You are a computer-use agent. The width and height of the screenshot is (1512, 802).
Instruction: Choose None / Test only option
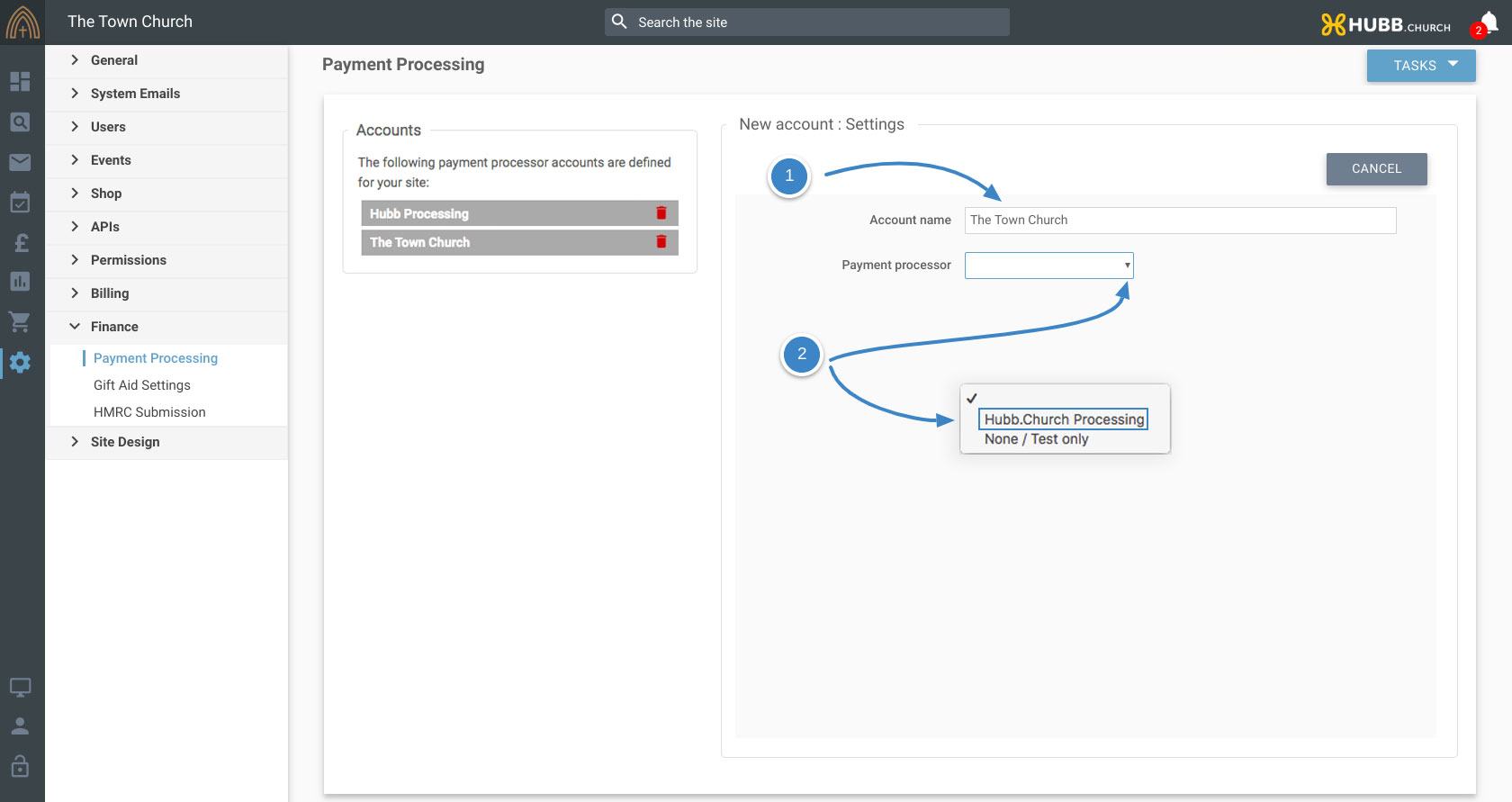tap(1036, 439)
